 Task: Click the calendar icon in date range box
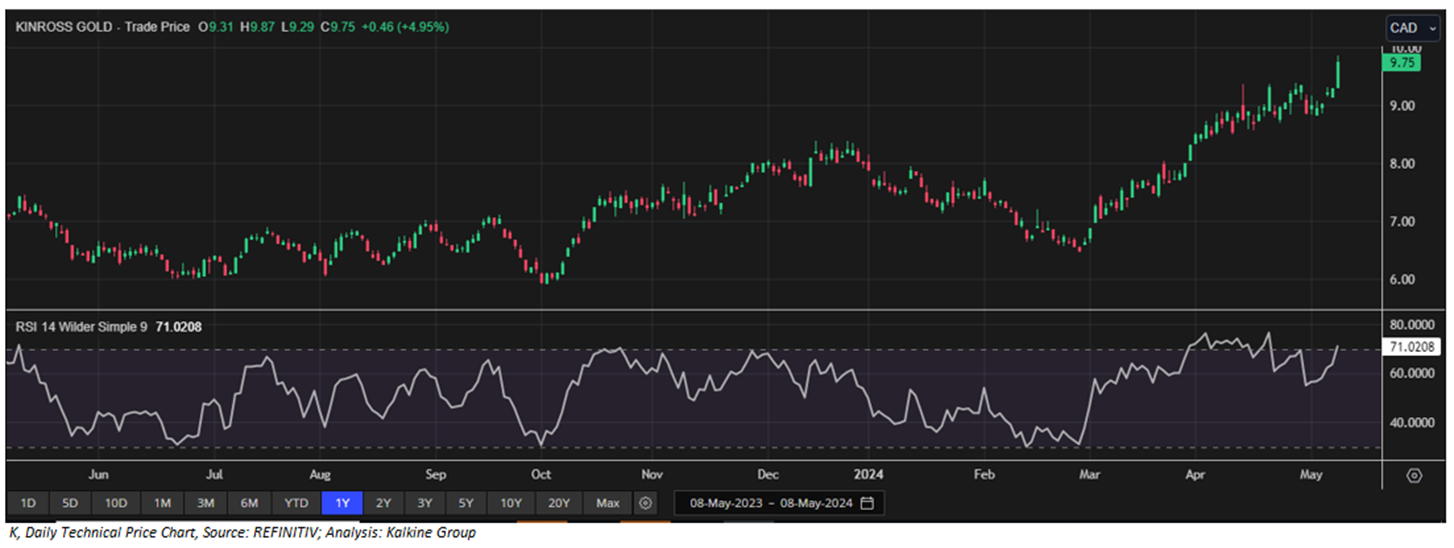[867, 503]
